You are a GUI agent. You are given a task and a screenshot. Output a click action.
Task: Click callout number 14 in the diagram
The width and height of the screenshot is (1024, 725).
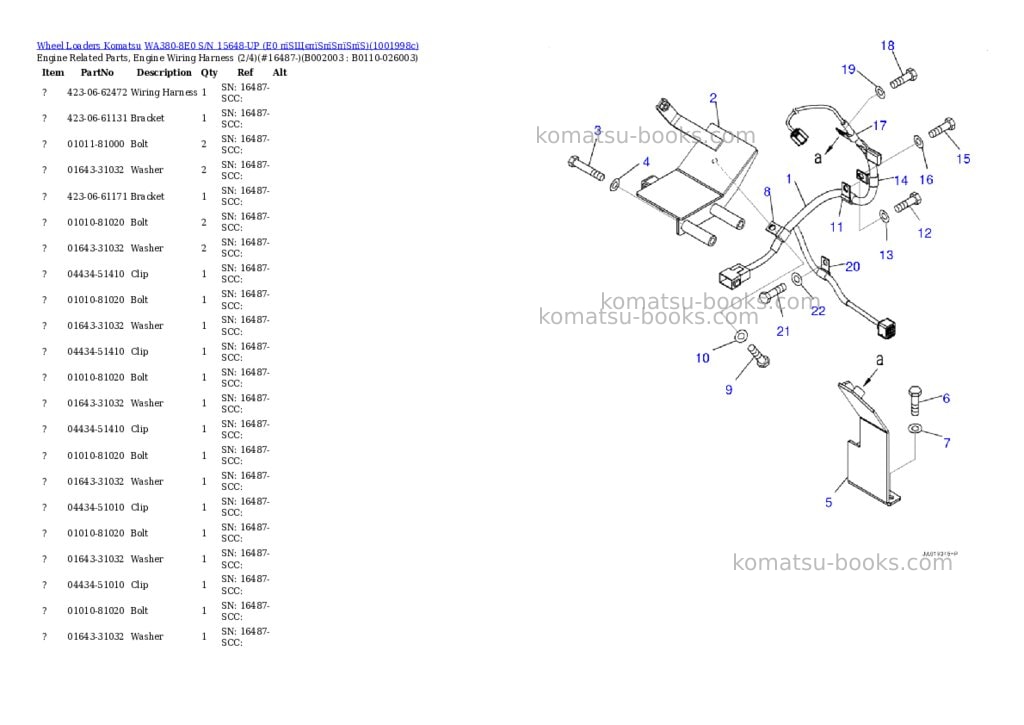pos(901,180)
